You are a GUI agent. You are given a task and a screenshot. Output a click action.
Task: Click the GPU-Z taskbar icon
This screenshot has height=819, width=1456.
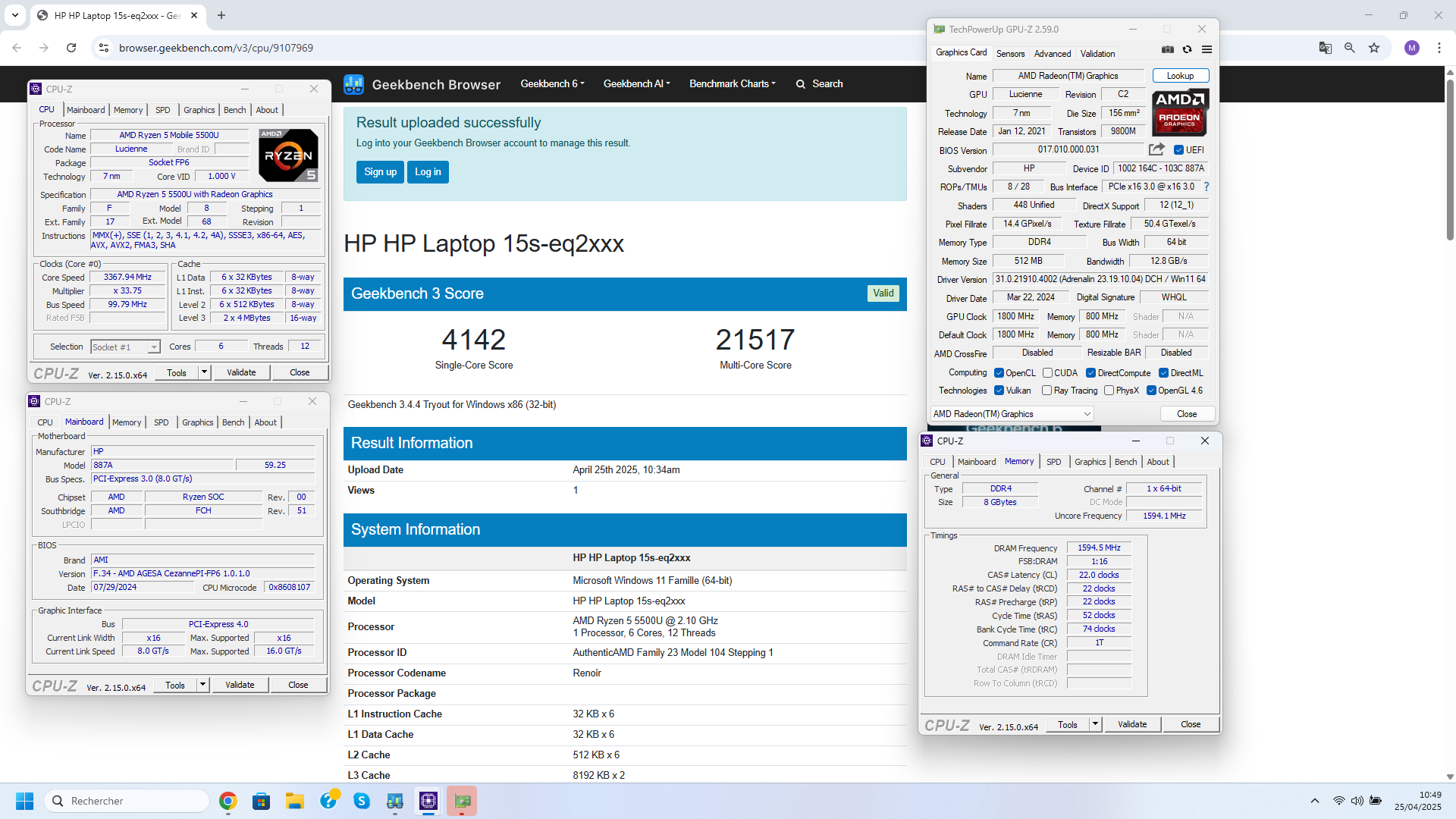462,801
